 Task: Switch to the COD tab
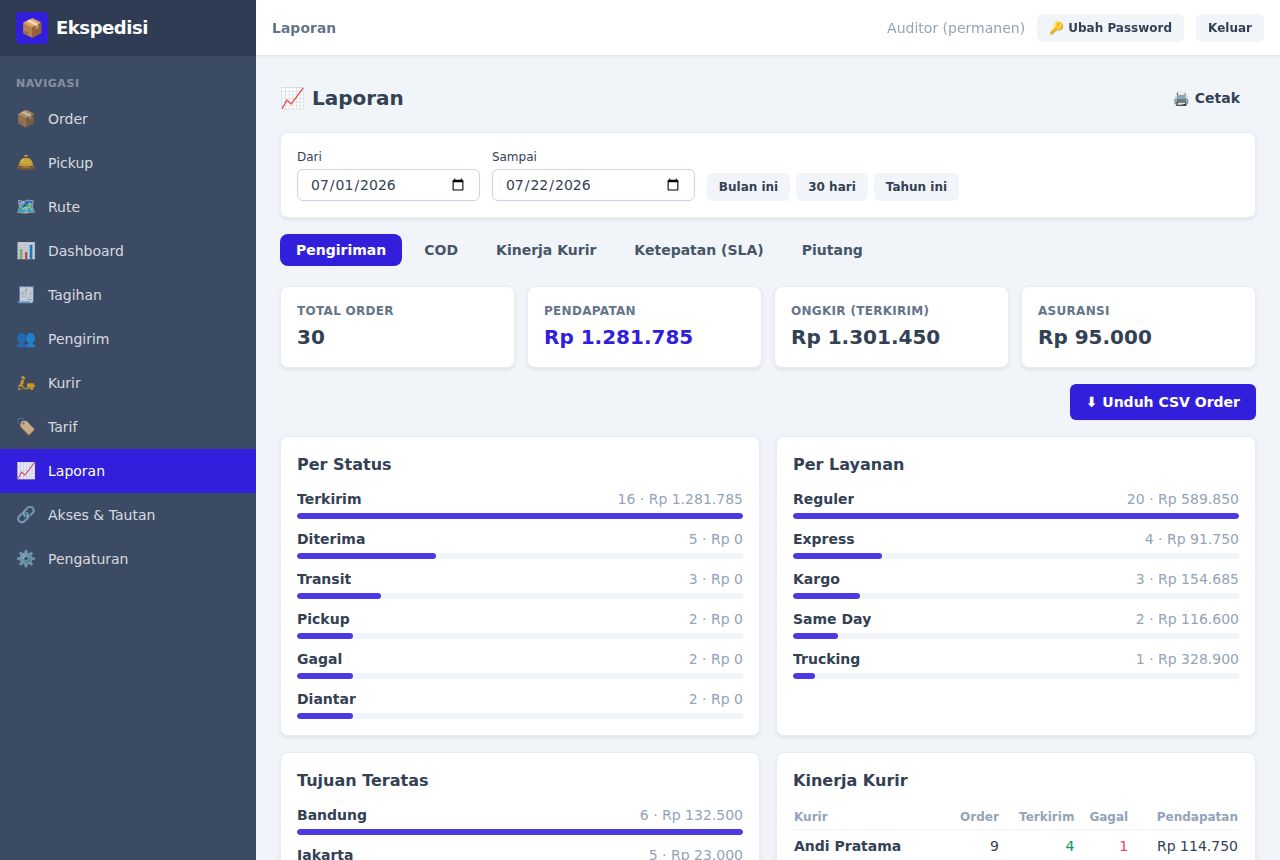(x=441, y=250)
